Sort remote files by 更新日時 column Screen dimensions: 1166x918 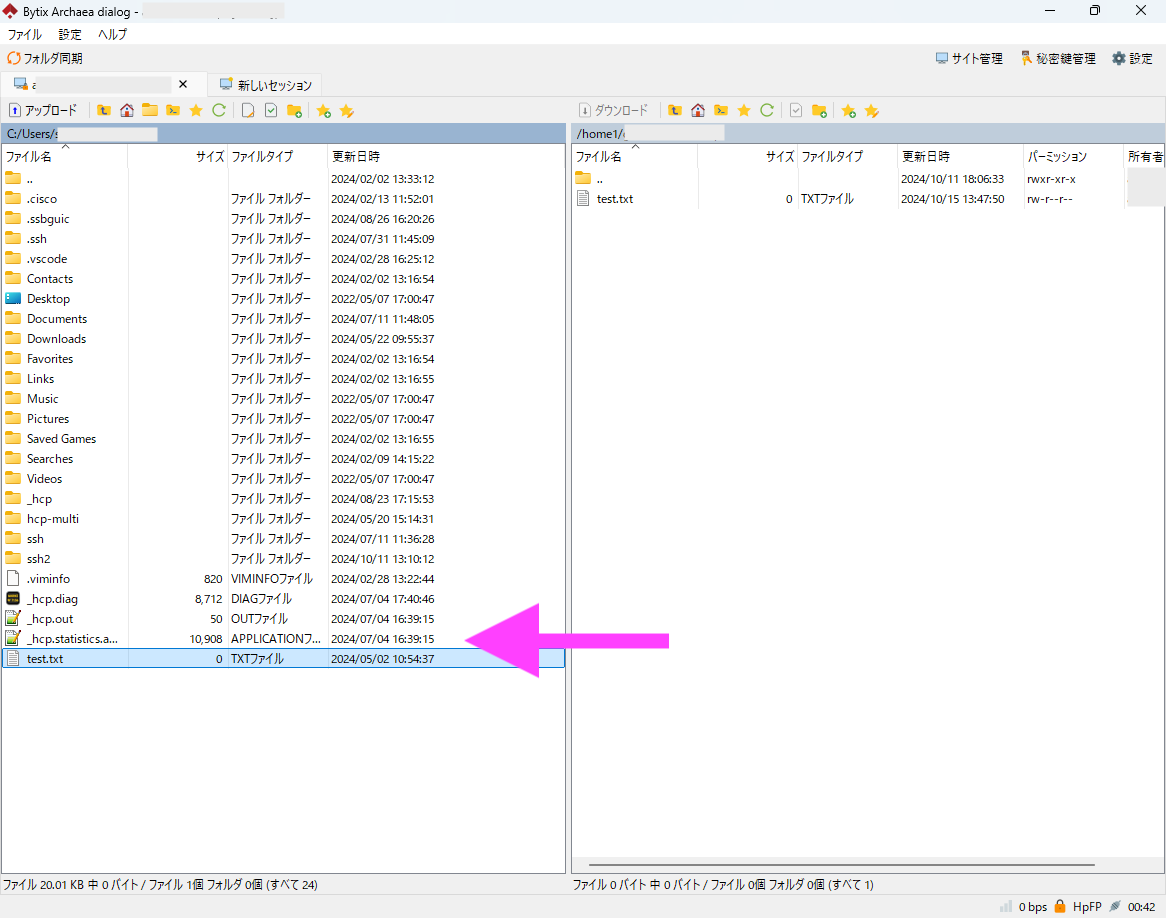926,157
